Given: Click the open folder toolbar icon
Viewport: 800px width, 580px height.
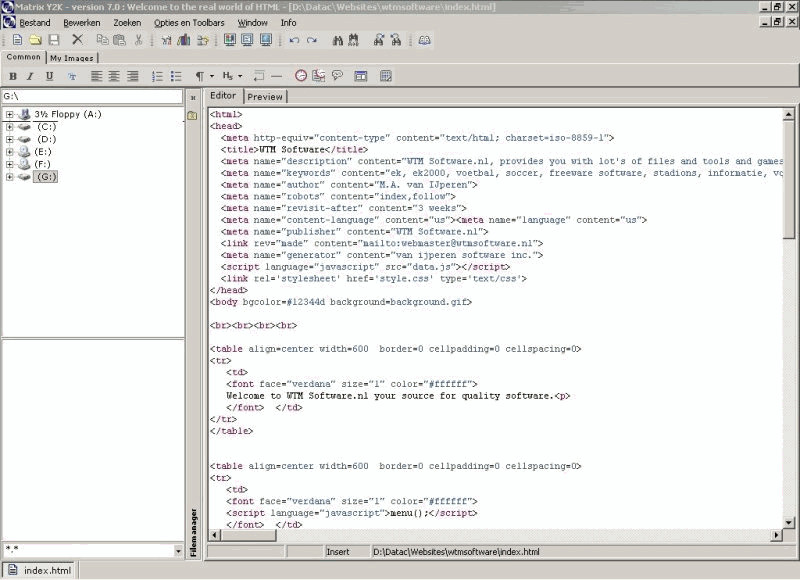Looking at the screenshot, I should [x=35, y=40].
